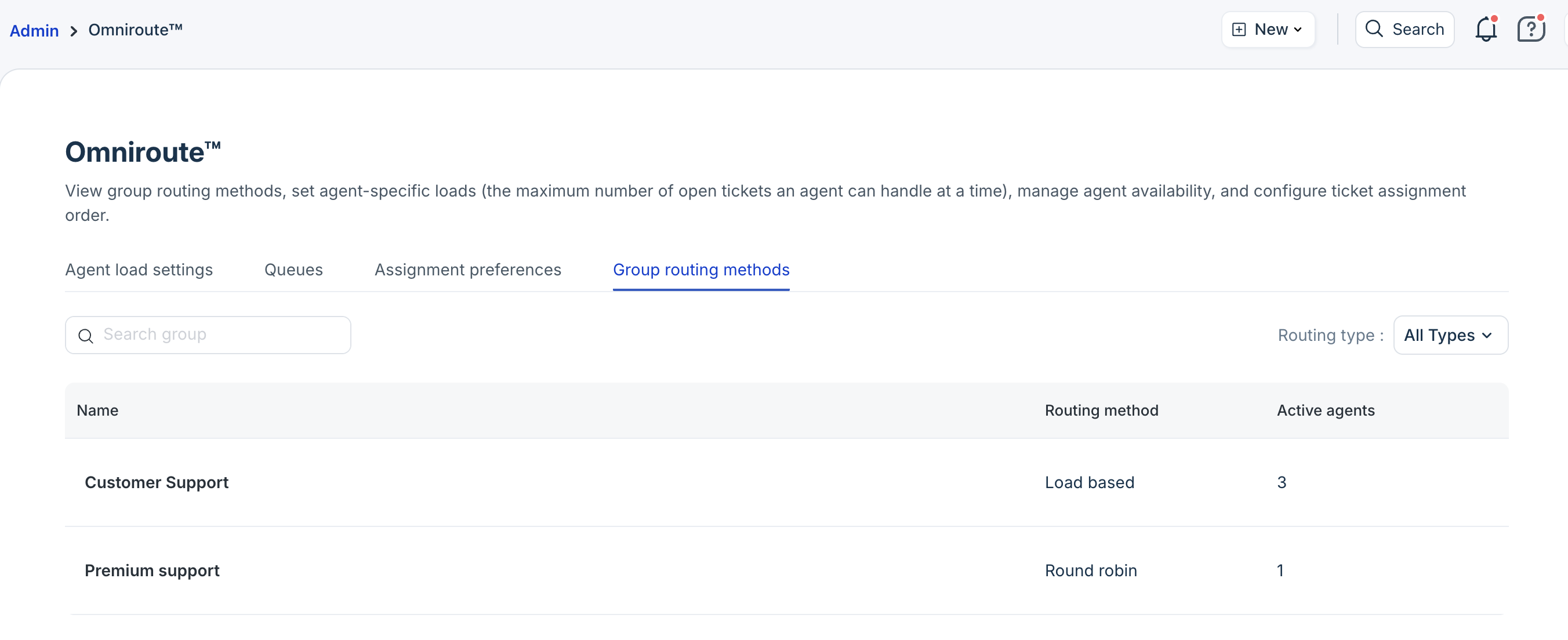Click the magnifier icon in top Search
The width and height of the screenshot is (1568, 640).
coord(1373,28)
